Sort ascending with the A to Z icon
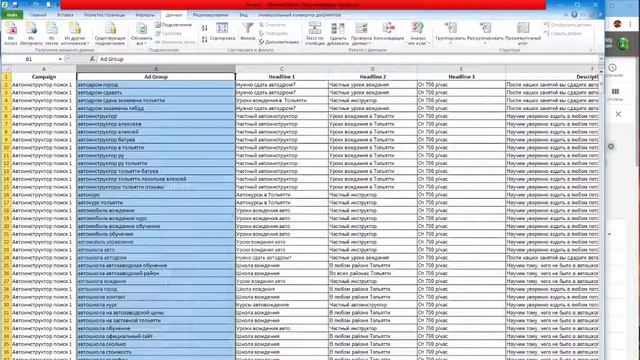The image size is (640, 360). pos(204,28)
